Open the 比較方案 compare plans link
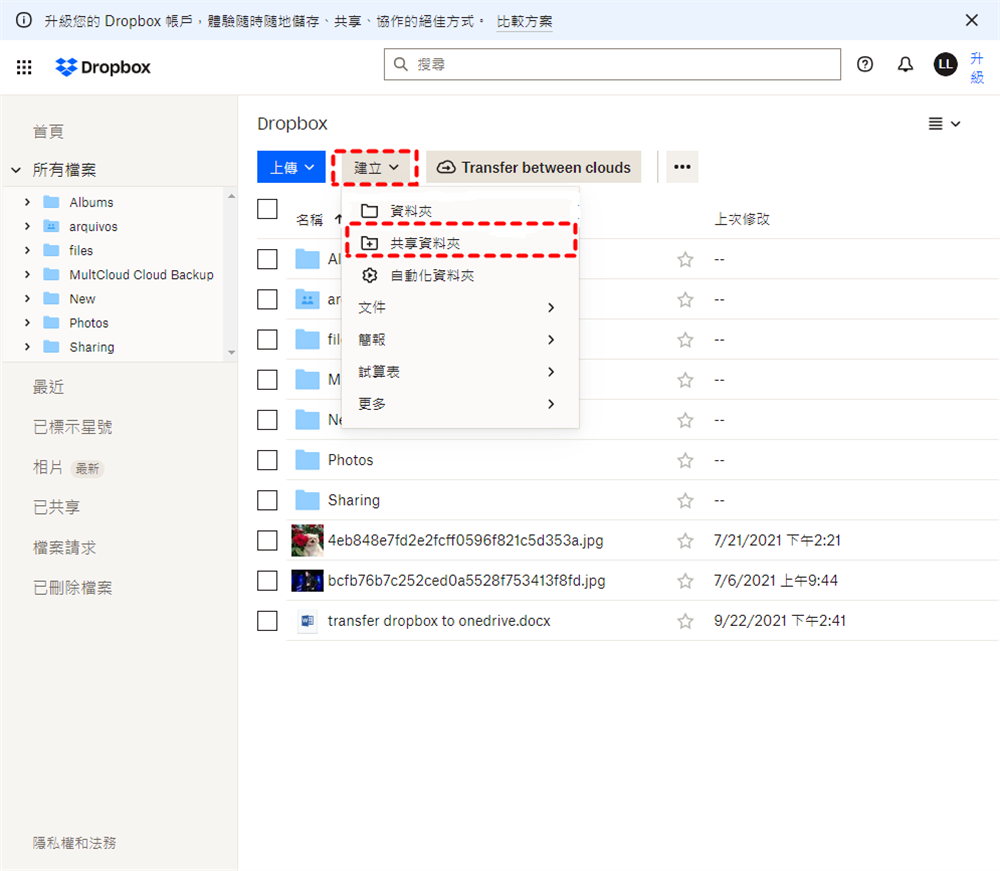The width and height of the screenshot is (1000, 871). [x=524, y=21]
